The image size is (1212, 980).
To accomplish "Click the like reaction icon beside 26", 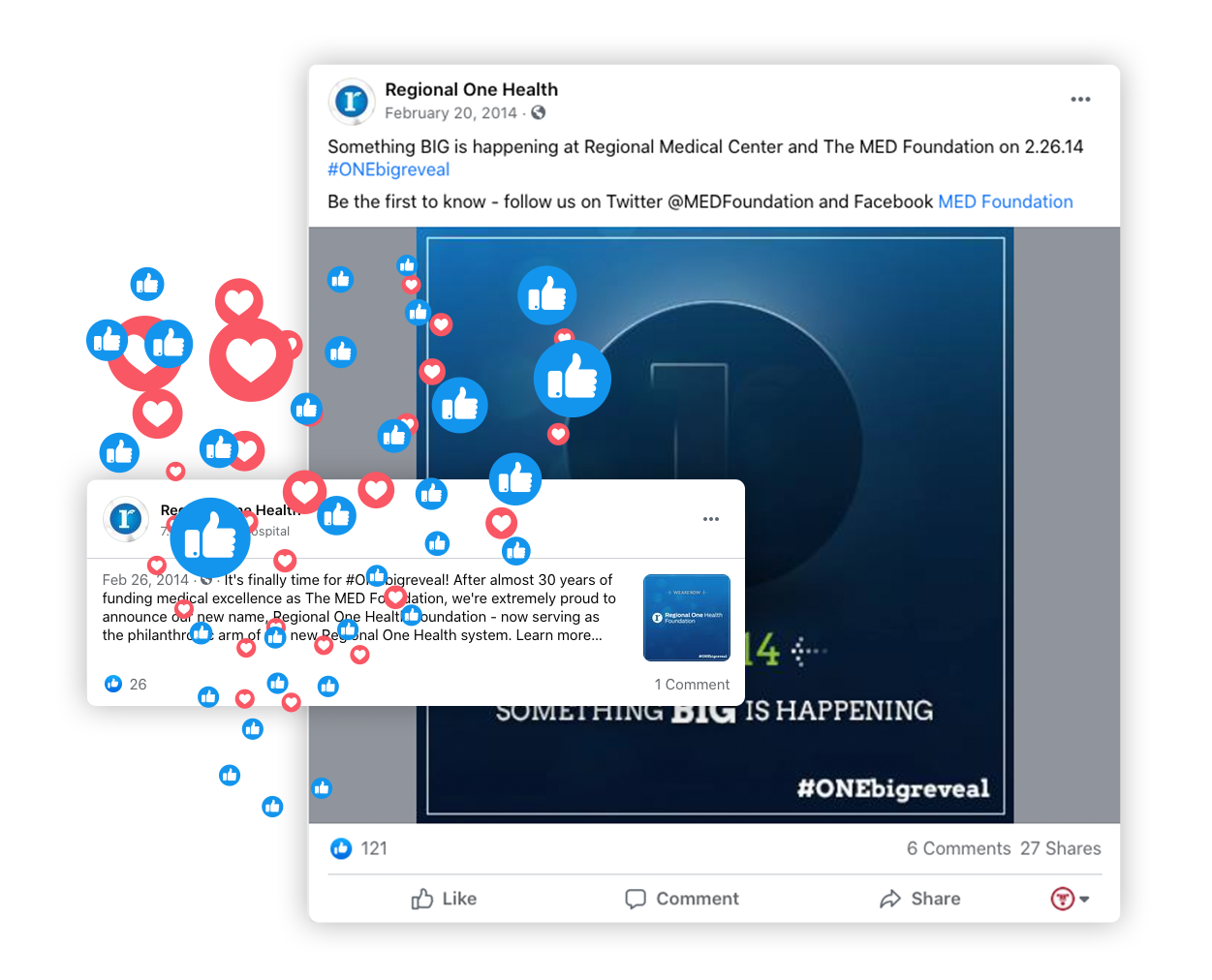I will pyautogui.click(x=113, y=684).
